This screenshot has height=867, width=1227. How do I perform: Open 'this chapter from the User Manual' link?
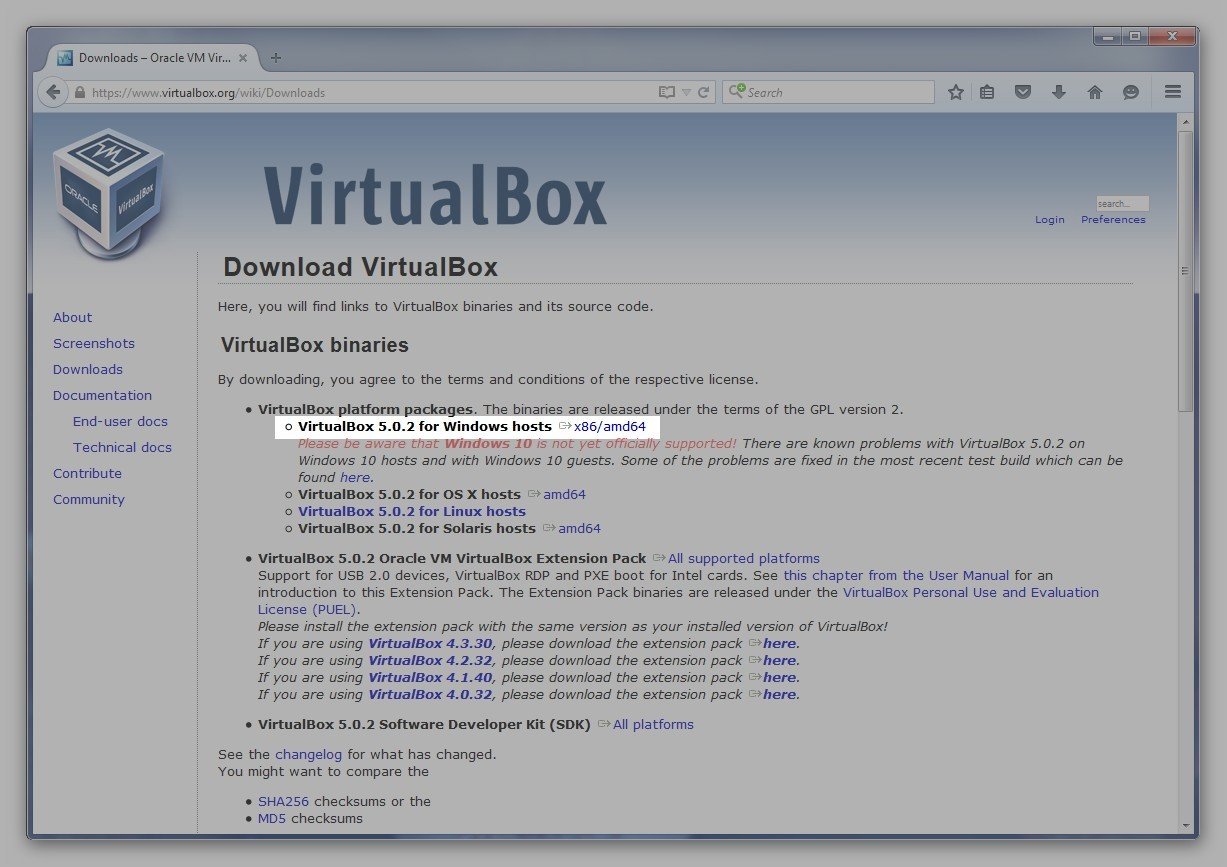896,575
